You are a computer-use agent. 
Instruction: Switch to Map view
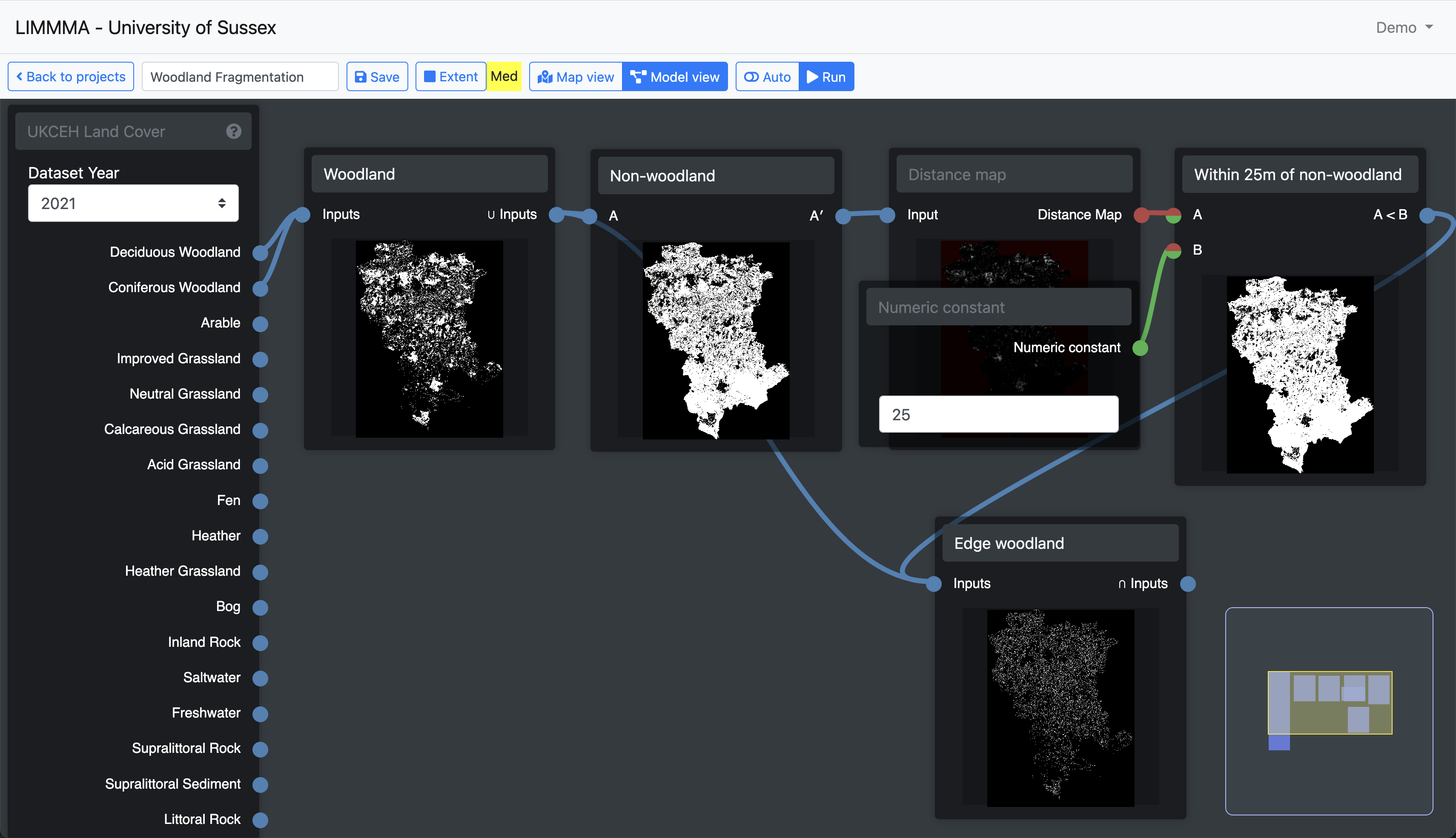coord(576,77)
